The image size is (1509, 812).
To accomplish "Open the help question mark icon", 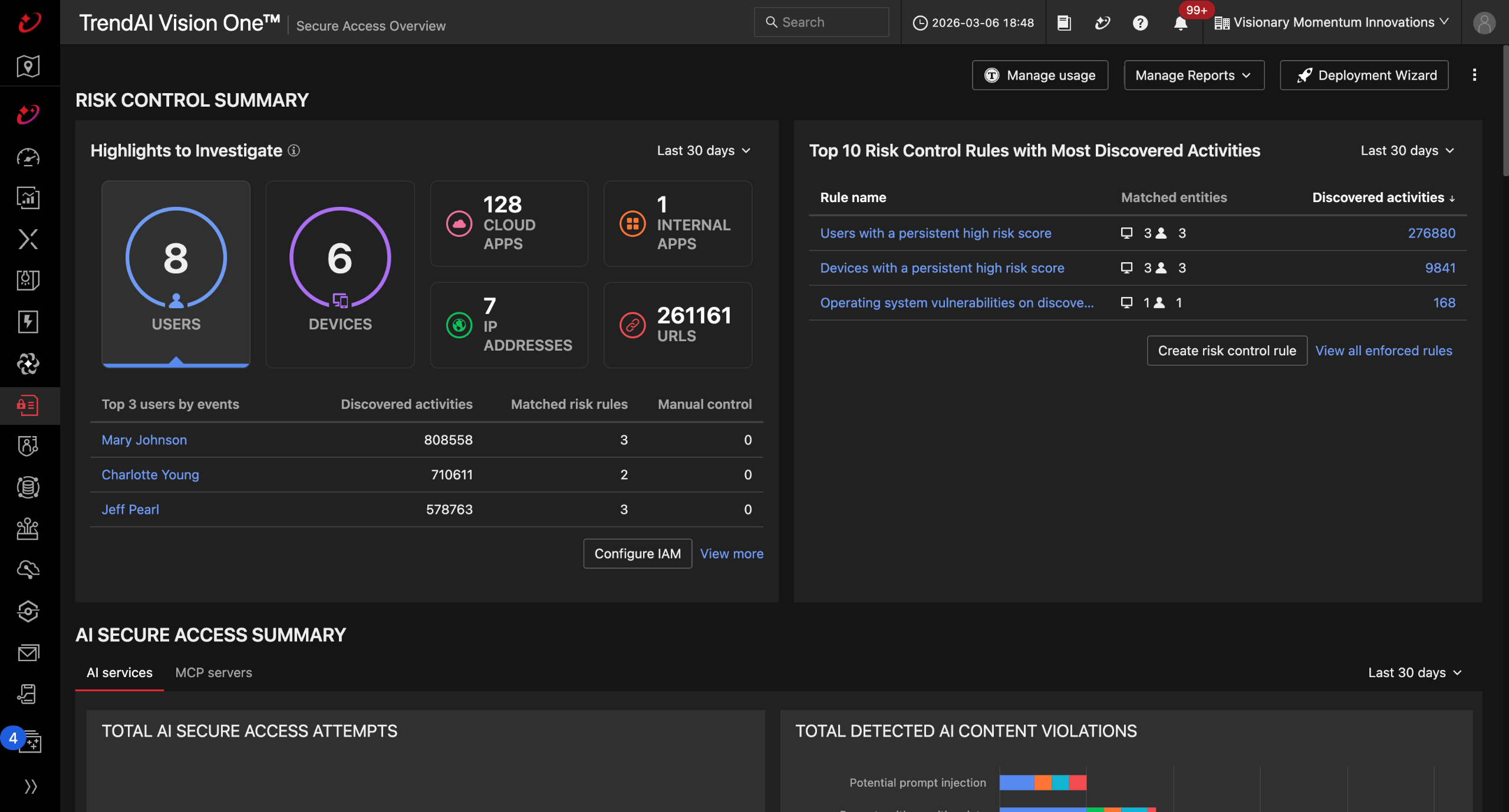I will point(1140,23).
